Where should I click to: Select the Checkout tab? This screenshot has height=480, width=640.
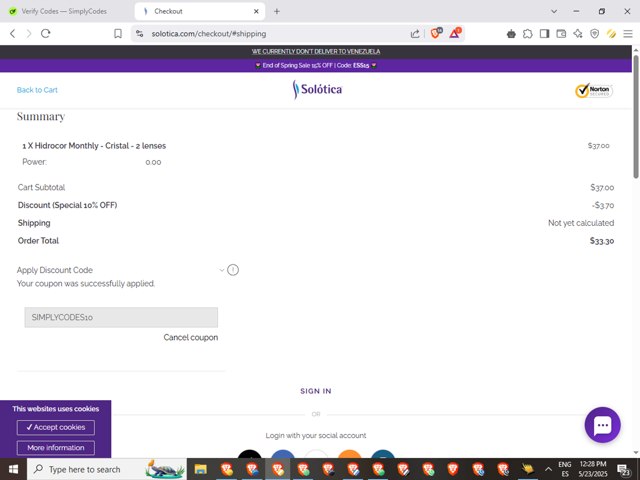click(x=199, y=11)
